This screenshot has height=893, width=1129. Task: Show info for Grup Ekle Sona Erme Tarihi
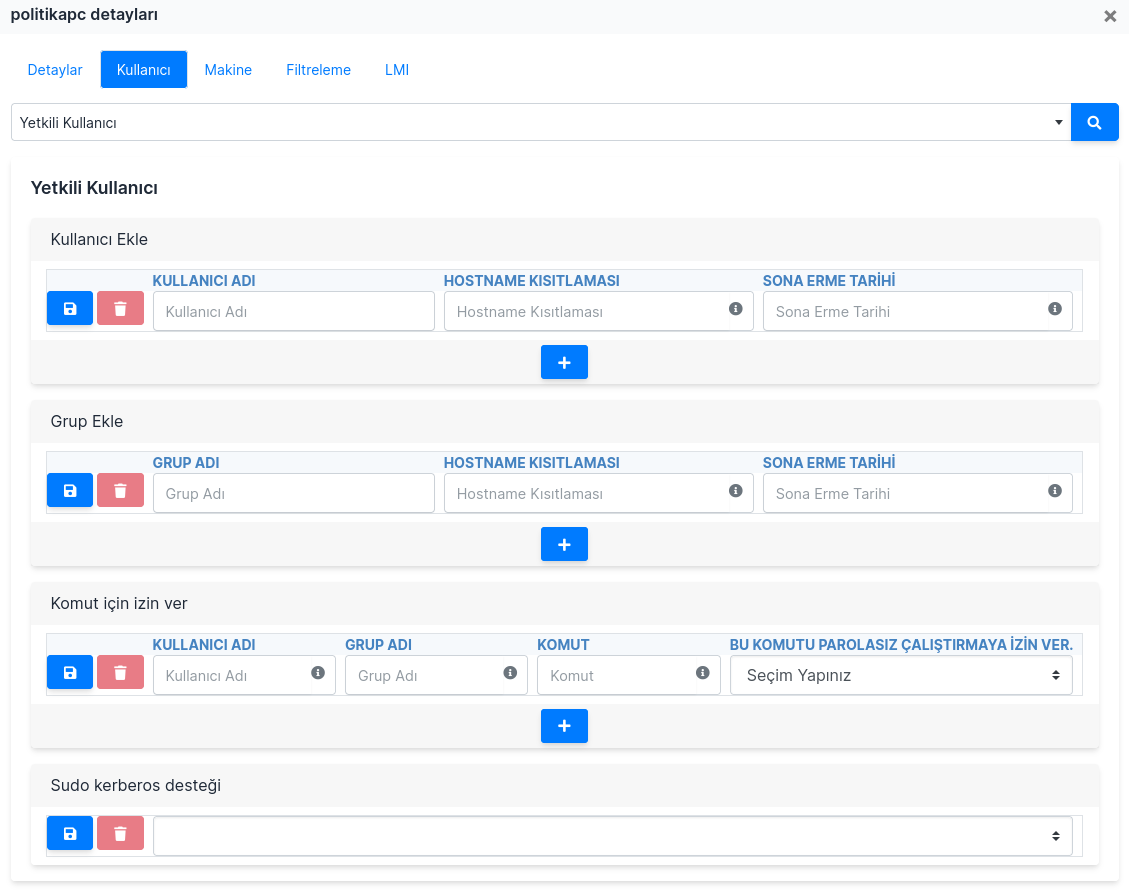1055,490
